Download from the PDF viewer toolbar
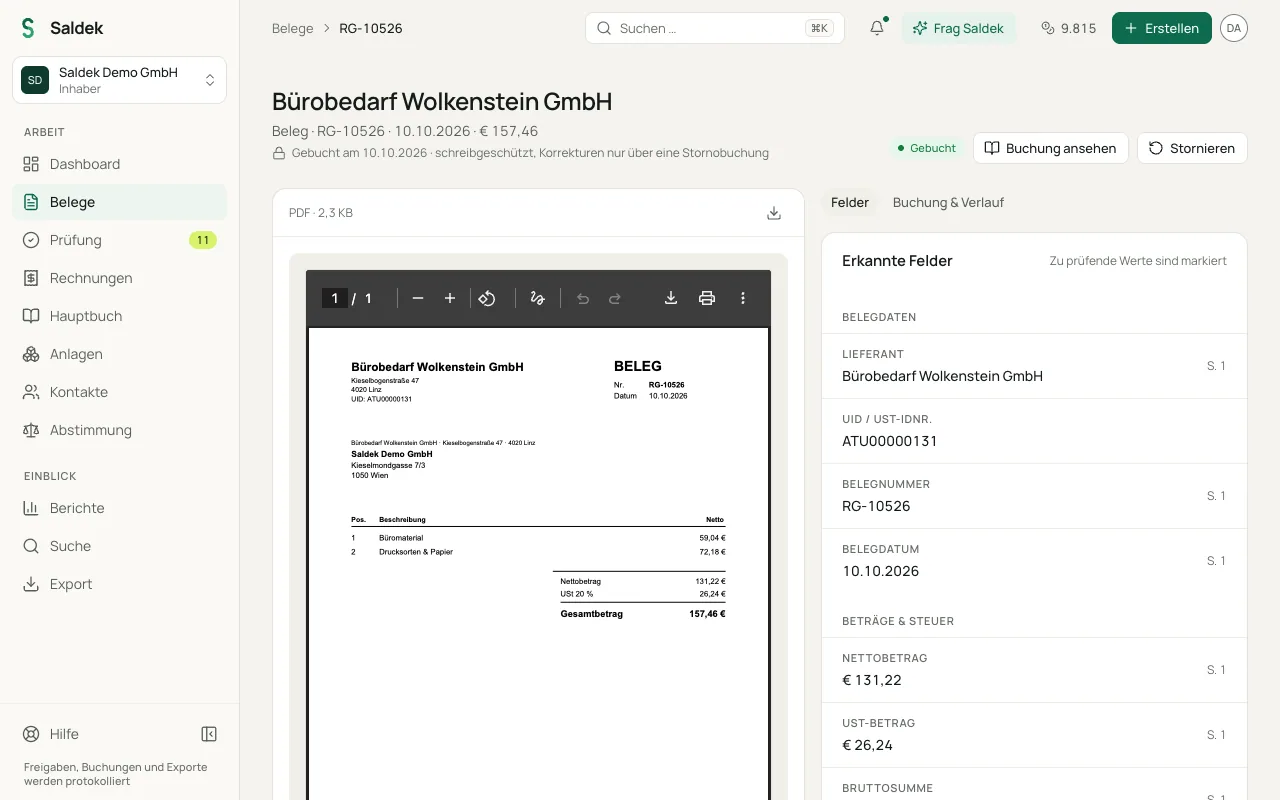1280x800 pixels. (x=671, y=298)
